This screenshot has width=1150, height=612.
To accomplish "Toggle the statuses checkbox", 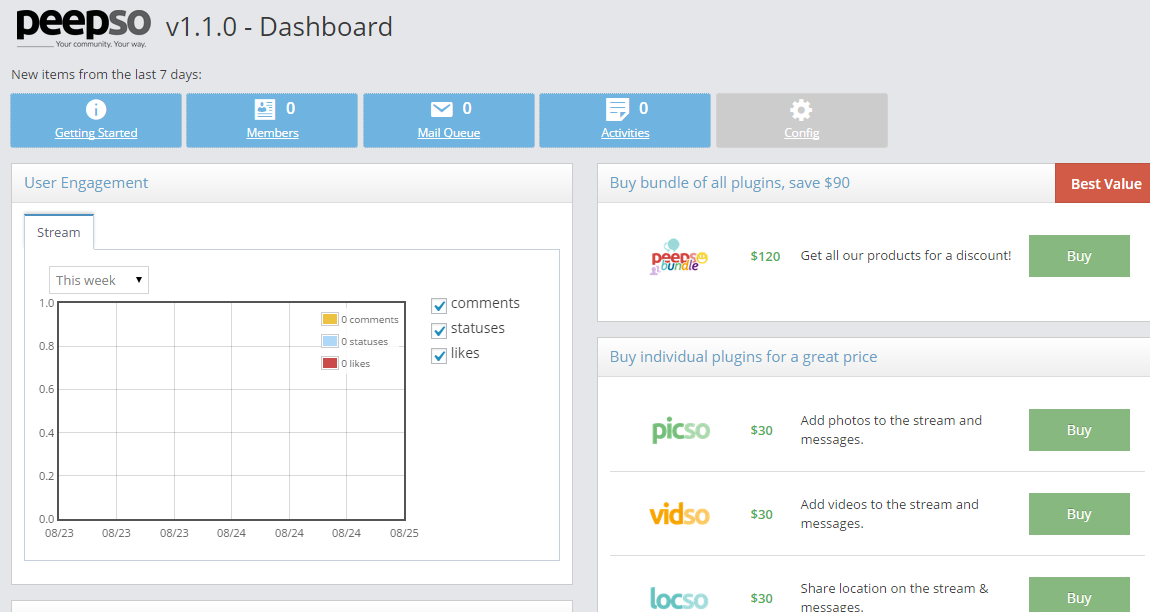I will [439, 330].
